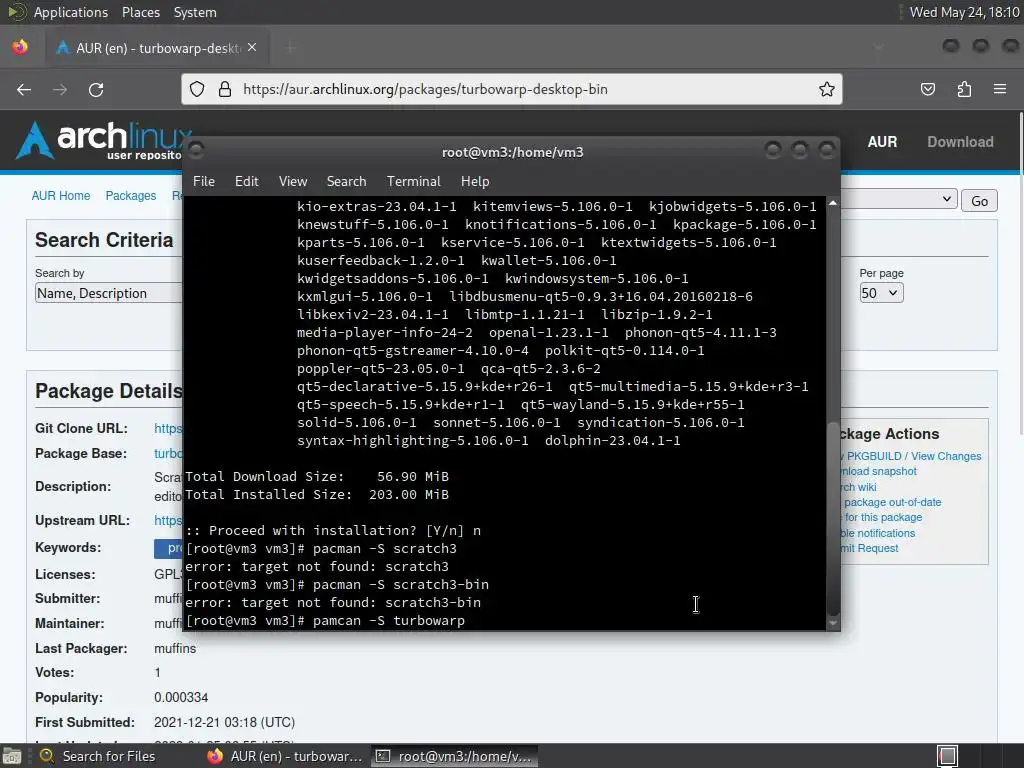Switch to AUR turbowarp Firefox taskbar item

285,756
